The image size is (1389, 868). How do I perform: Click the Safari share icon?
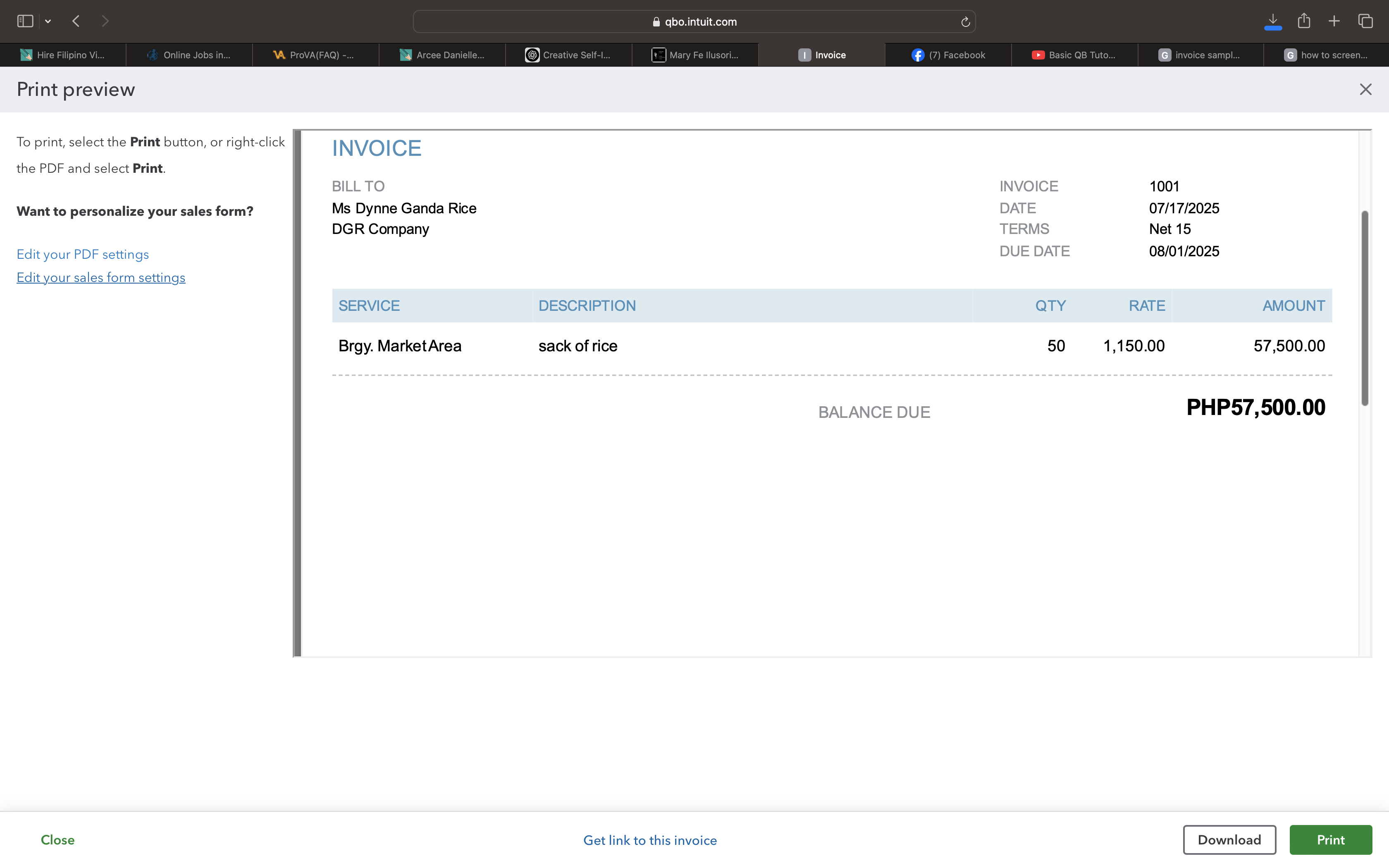pyautogui.click(x=1304, y=21)
